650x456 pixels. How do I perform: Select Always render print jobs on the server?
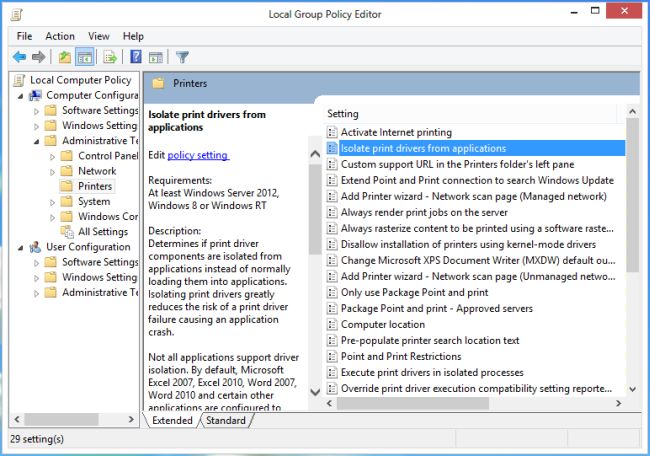(x=424, y=212)
